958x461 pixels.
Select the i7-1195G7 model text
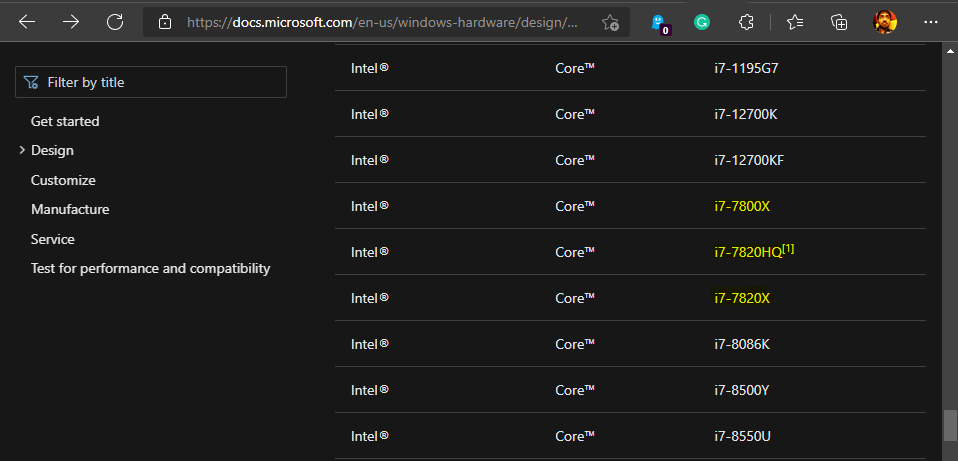click(747, 68)
